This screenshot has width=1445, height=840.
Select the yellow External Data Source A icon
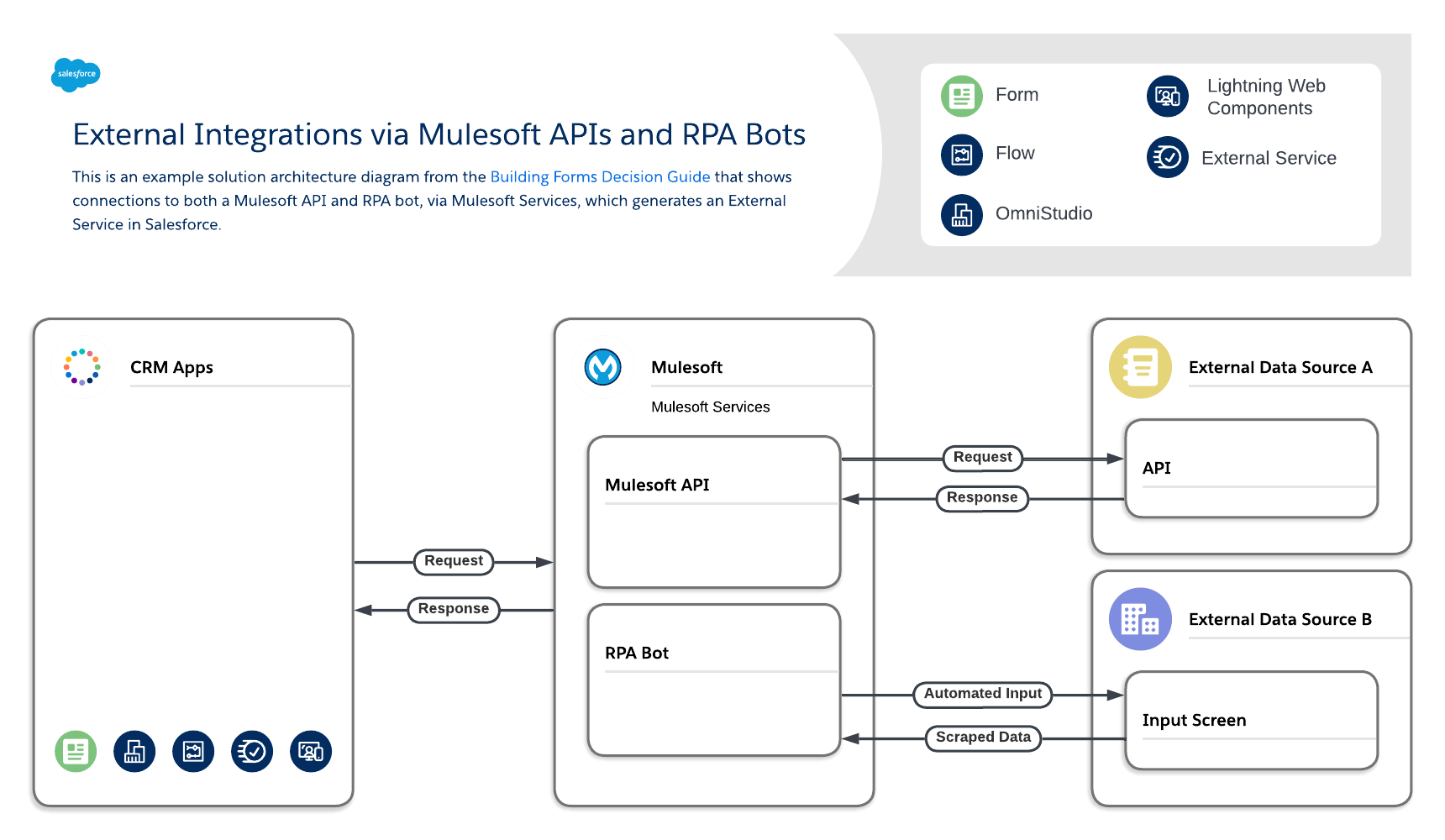(x=1140, y=367)
